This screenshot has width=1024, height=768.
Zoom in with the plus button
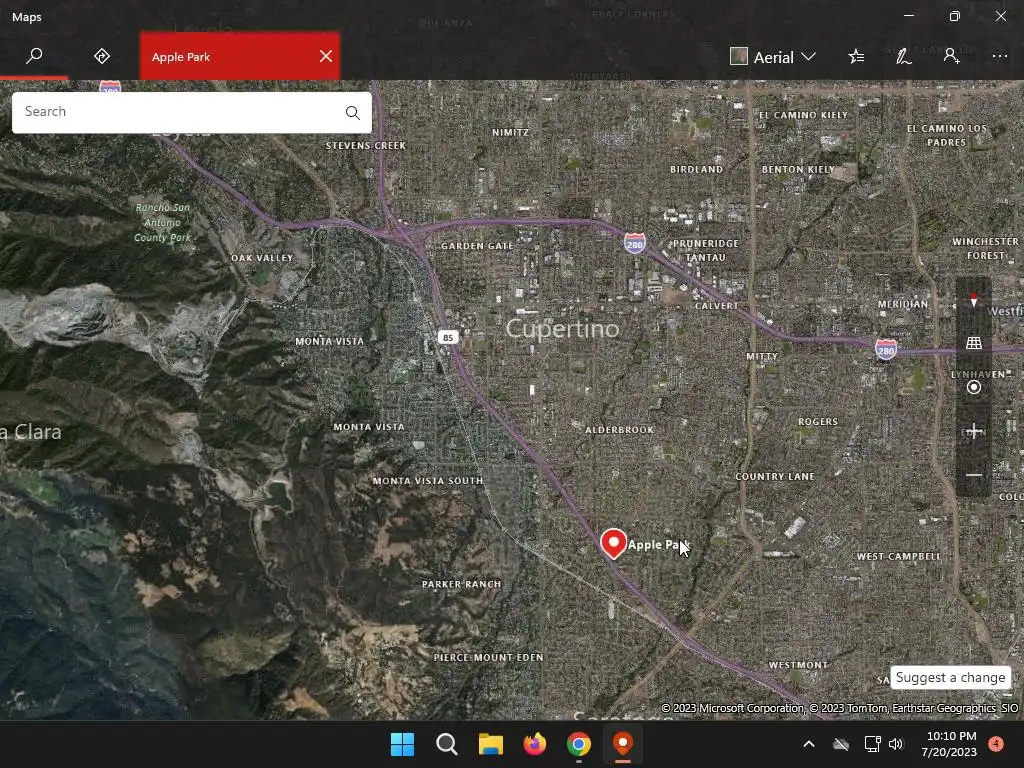974,431
